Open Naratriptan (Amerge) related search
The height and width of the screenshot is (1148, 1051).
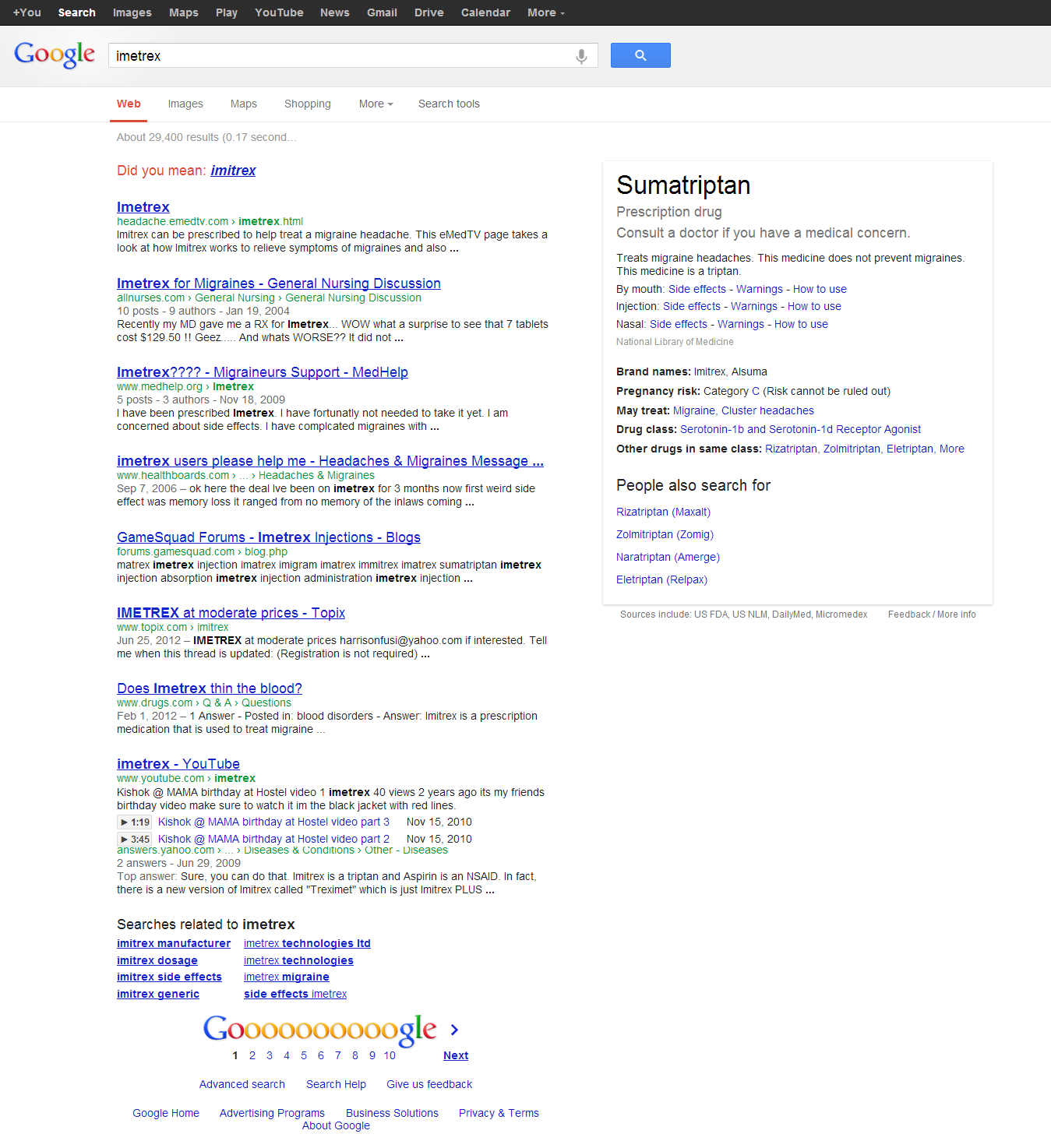click(x=668, y=557)
